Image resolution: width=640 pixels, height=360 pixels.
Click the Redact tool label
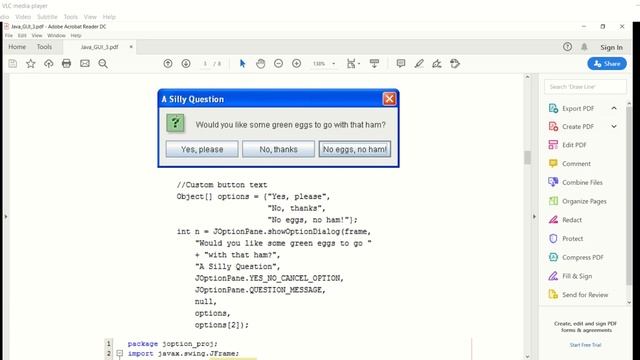click(x=572, y=220)
